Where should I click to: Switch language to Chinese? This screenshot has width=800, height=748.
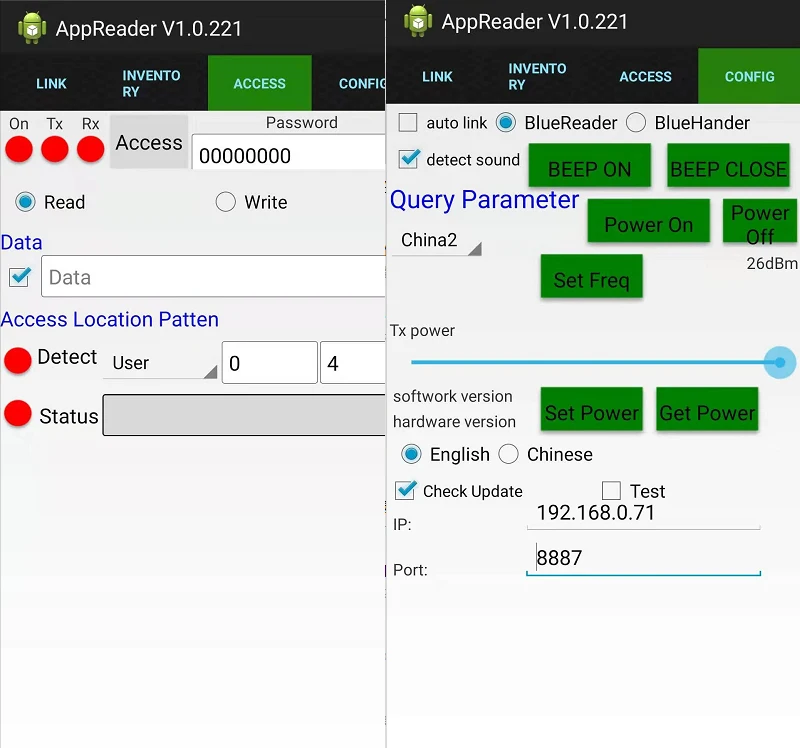tap(508, 454)
